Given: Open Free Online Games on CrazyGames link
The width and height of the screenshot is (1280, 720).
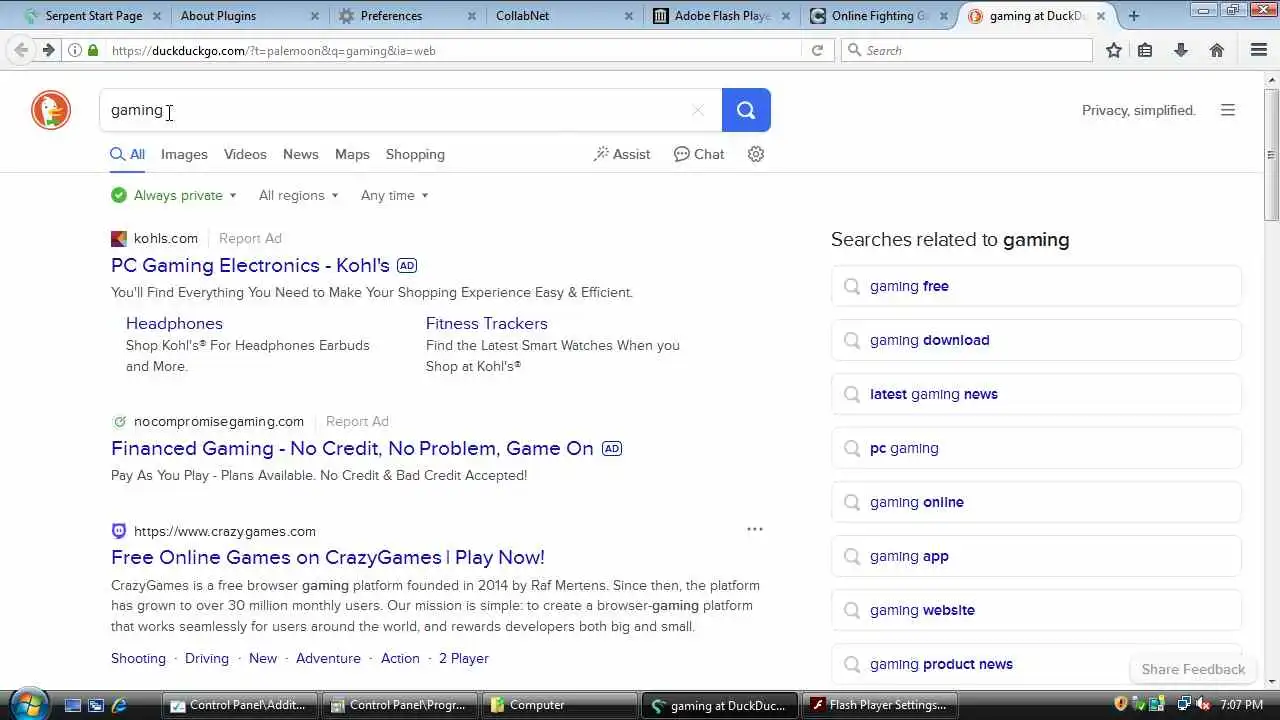Looking at the screenshot, I should coord(328,557).
